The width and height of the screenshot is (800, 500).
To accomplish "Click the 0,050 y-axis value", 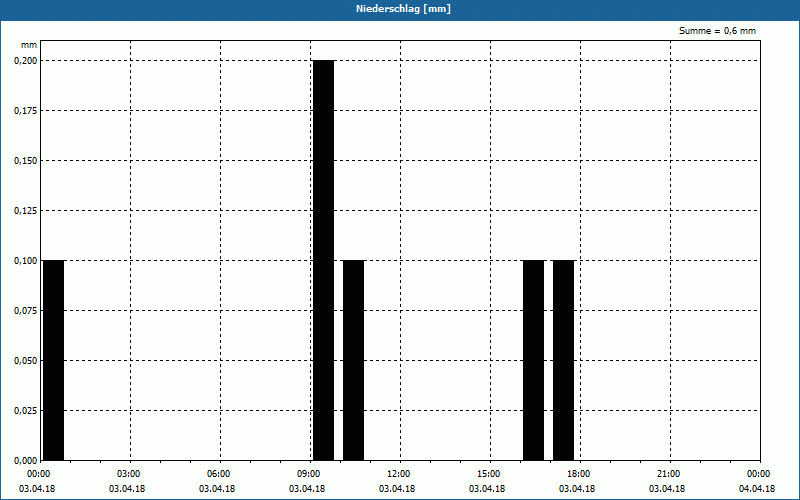I will pyautogui.click(x=26, y=360).
